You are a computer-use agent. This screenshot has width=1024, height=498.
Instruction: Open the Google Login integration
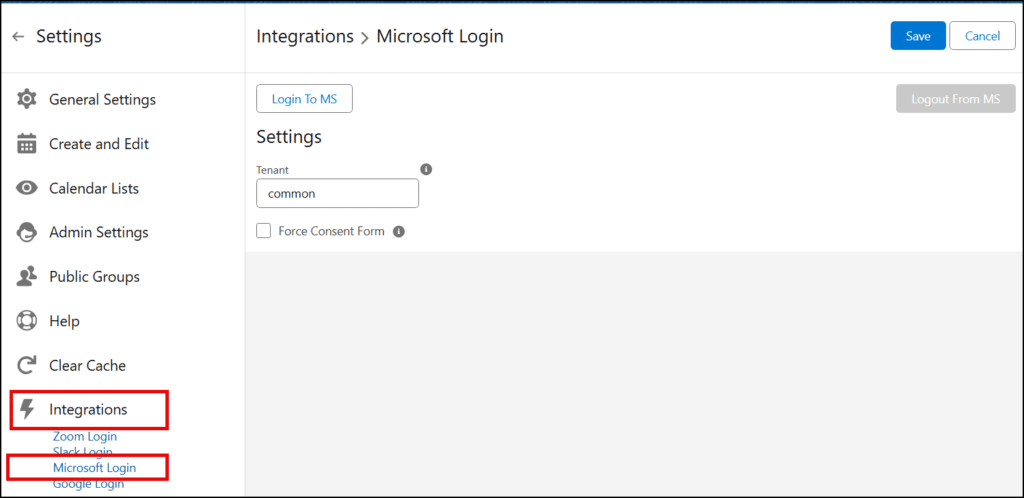pos(88,484)
